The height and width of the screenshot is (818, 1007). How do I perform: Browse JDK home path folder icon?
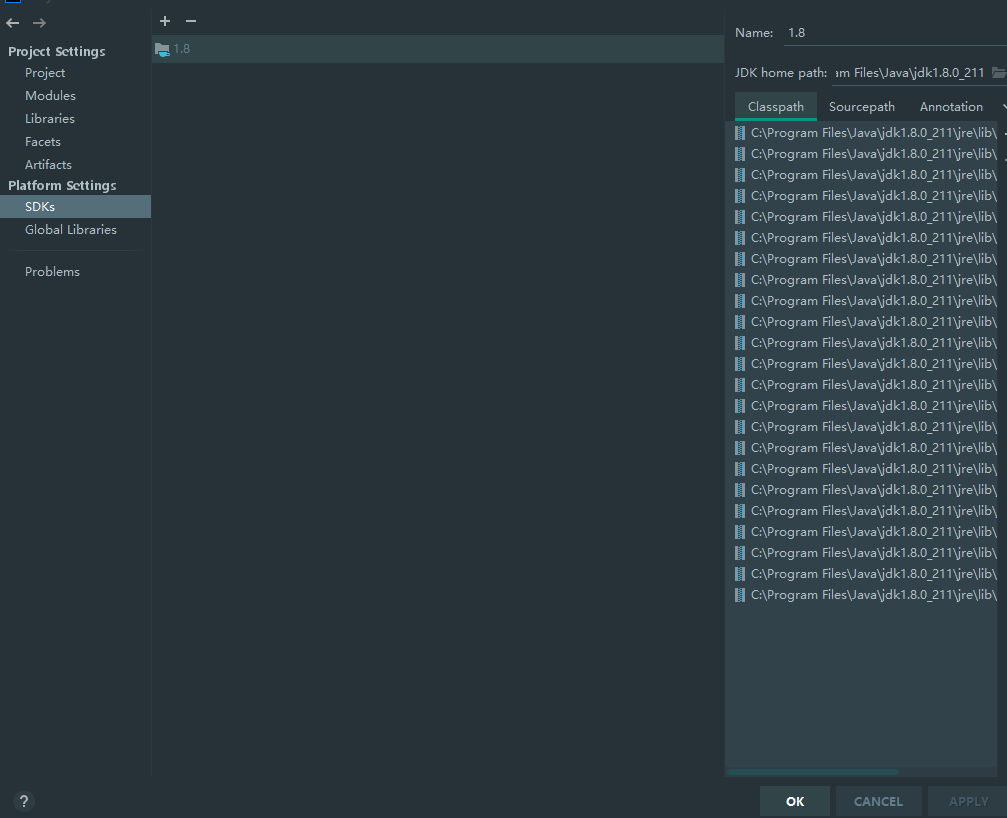click(999, 73)
